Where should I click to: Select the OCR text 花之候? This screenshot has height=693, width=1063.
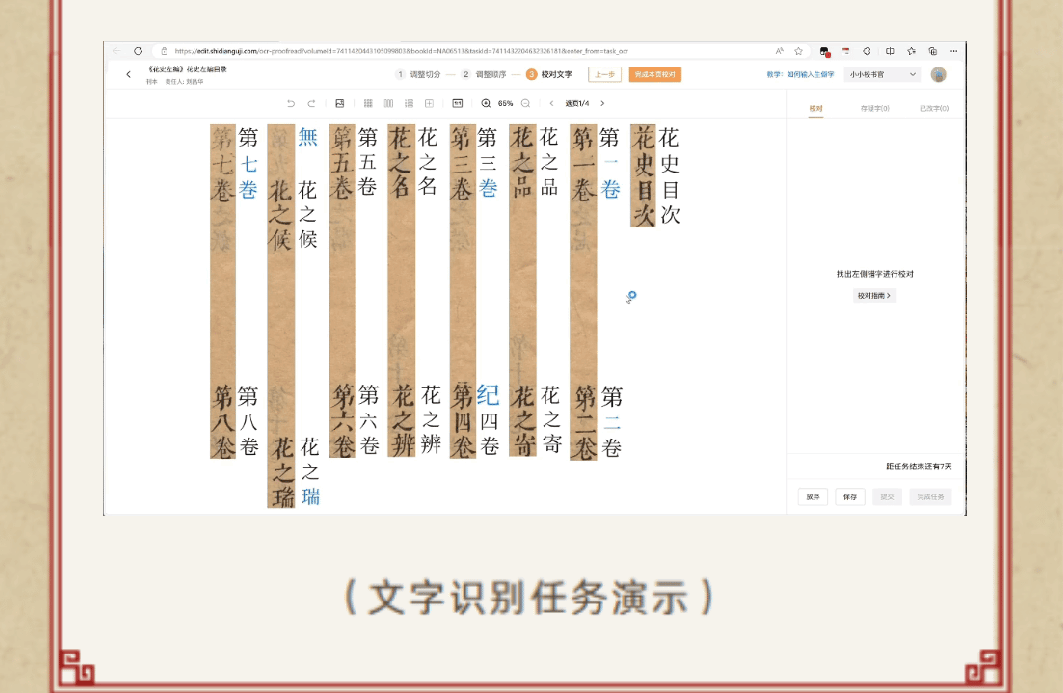308,214
